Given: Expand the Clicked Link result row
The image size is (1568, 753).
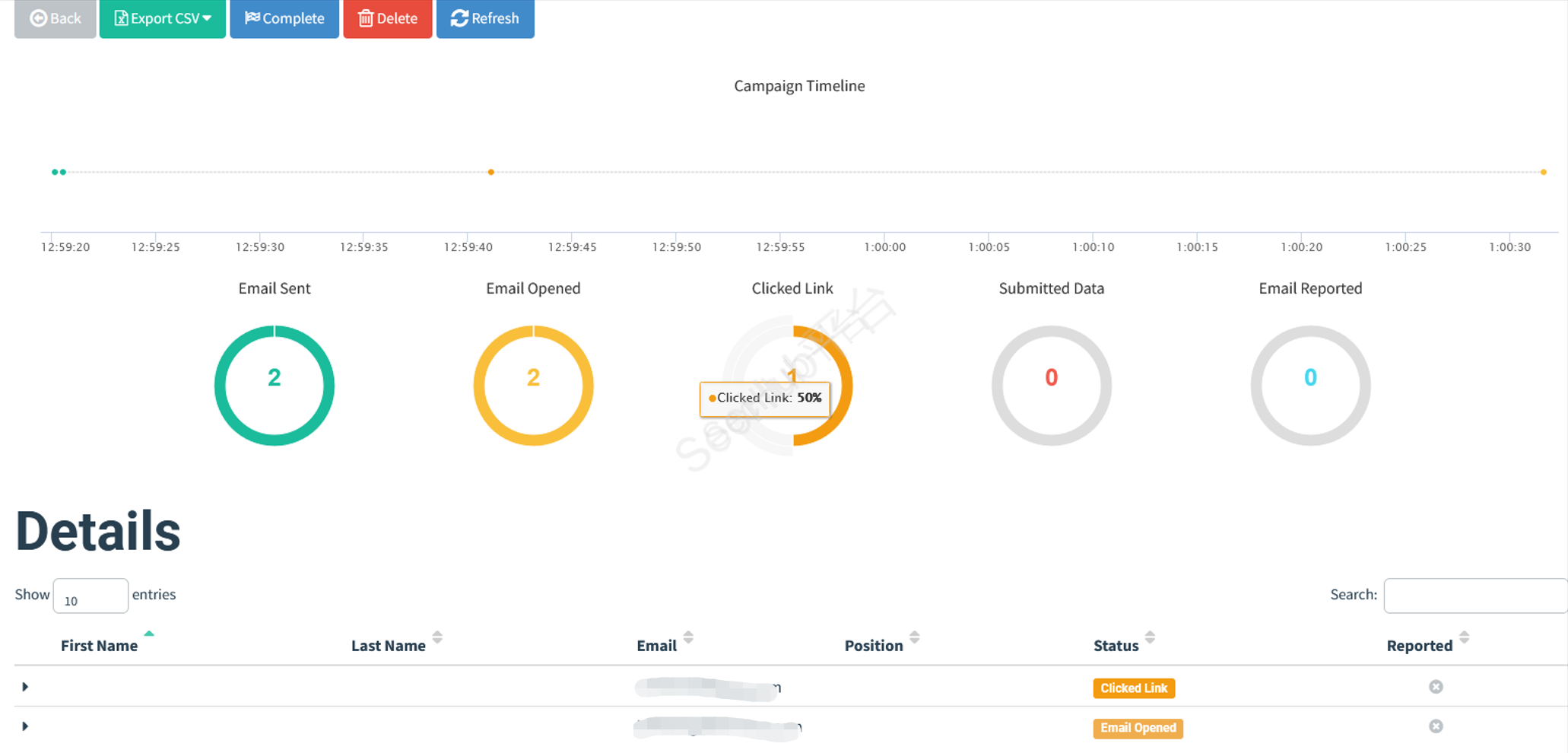Looking at the screenshot, I should point(25,687).
